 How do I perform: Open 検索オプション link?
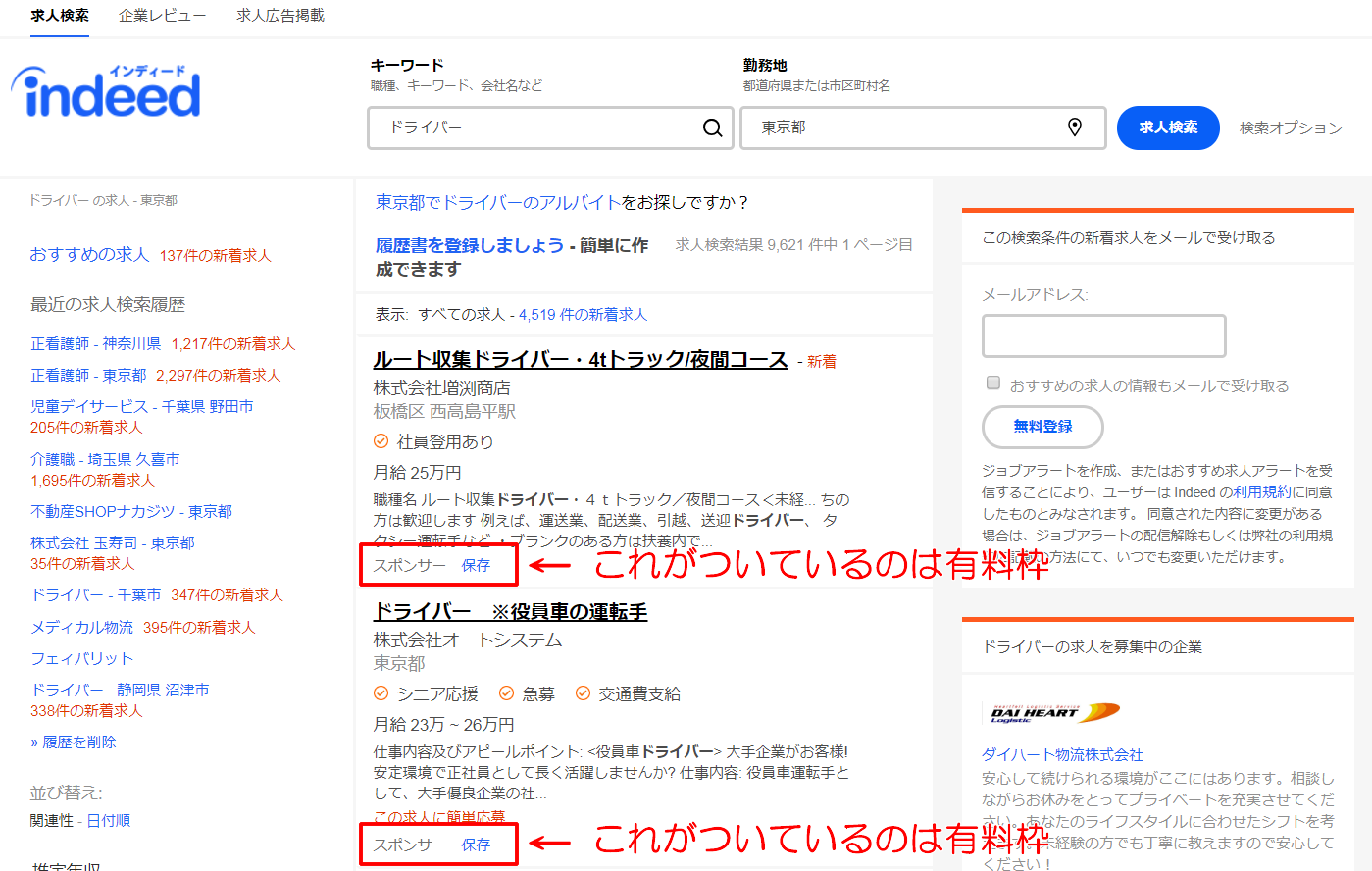1291,128
